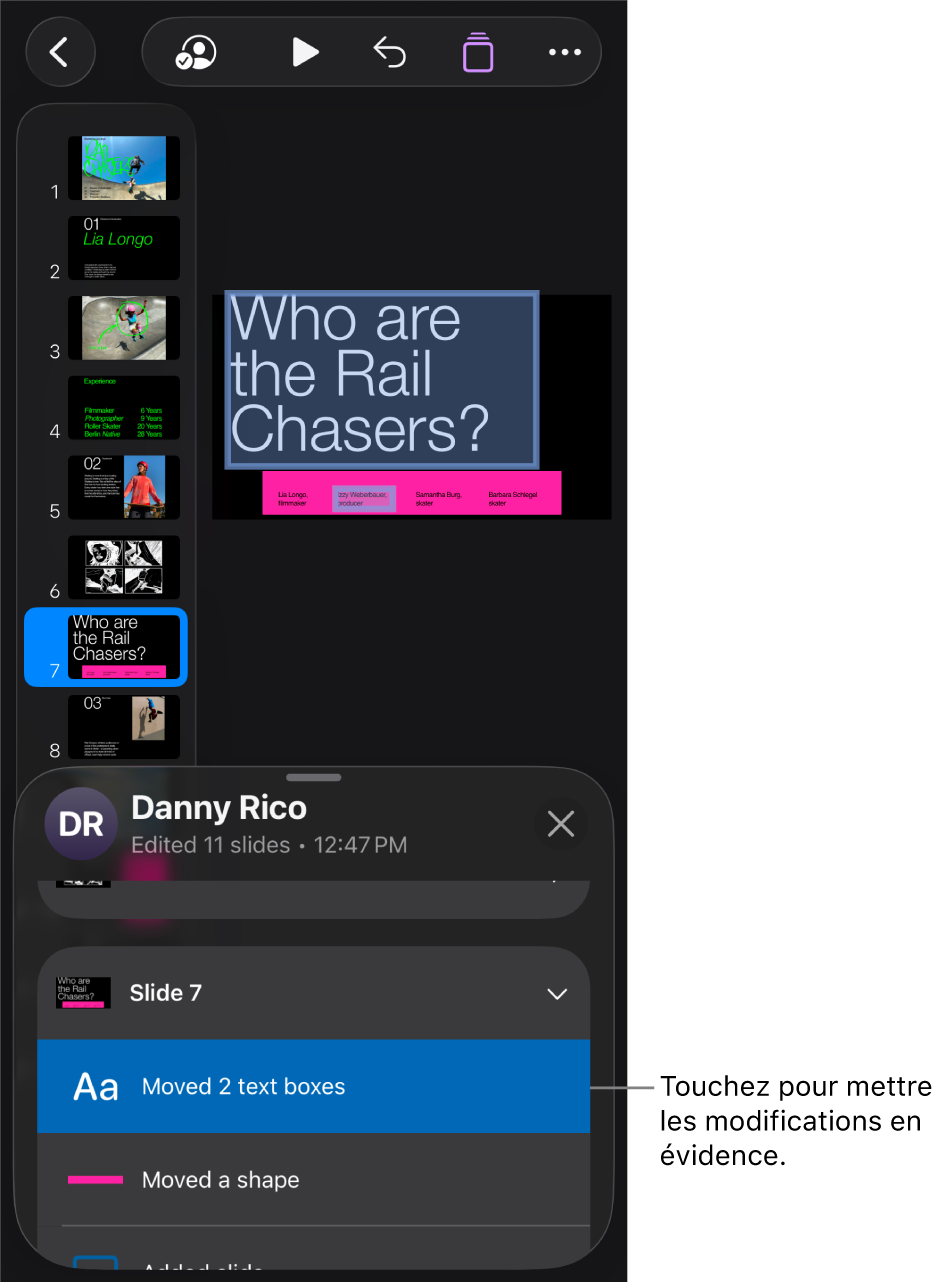This screenshot has width=942, height=1282.
Task: Select slide 1 thumbnail in navigator
Action: tap(124, 168)
